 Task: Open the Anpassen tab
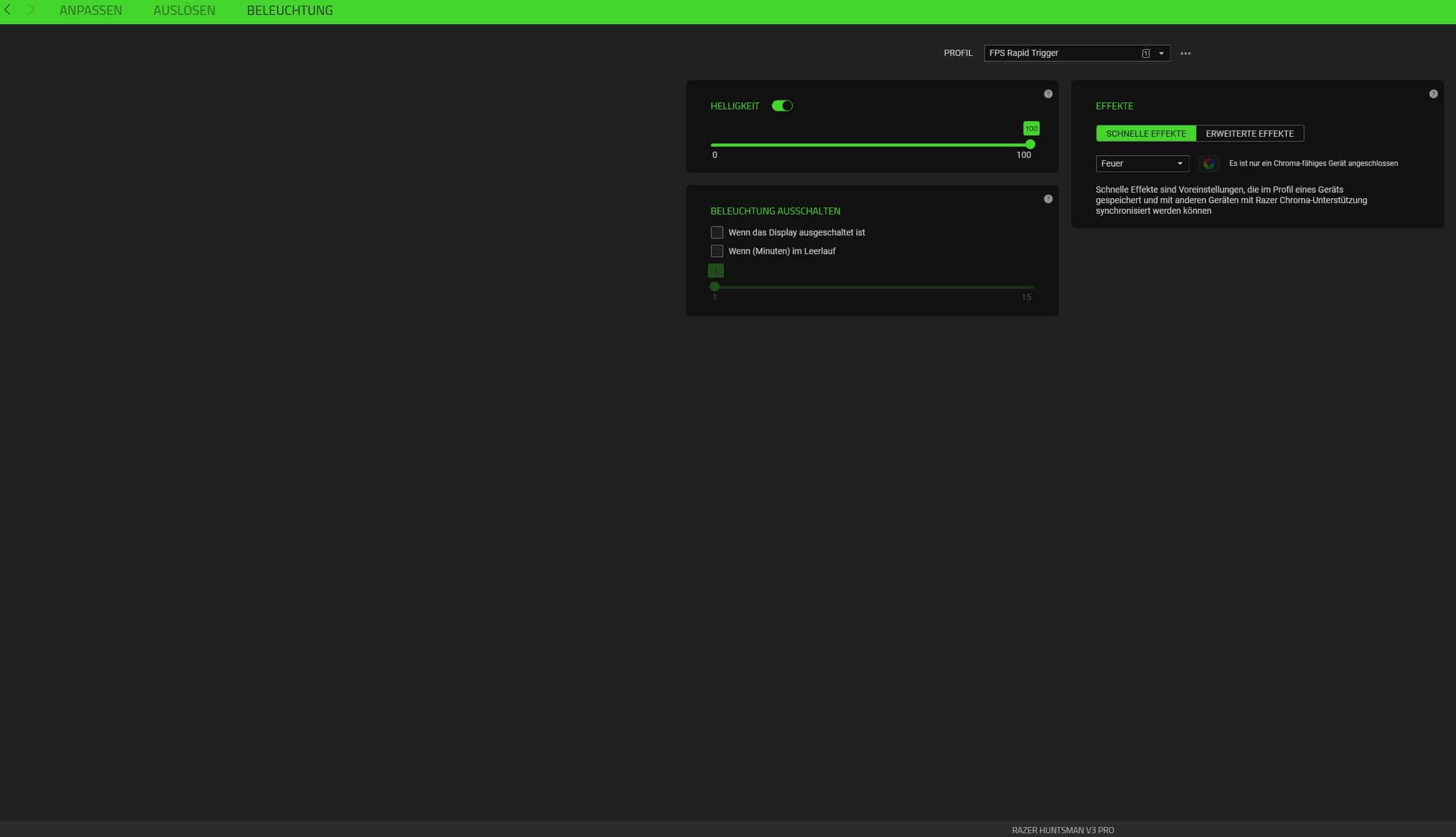[x=91, y=11]
